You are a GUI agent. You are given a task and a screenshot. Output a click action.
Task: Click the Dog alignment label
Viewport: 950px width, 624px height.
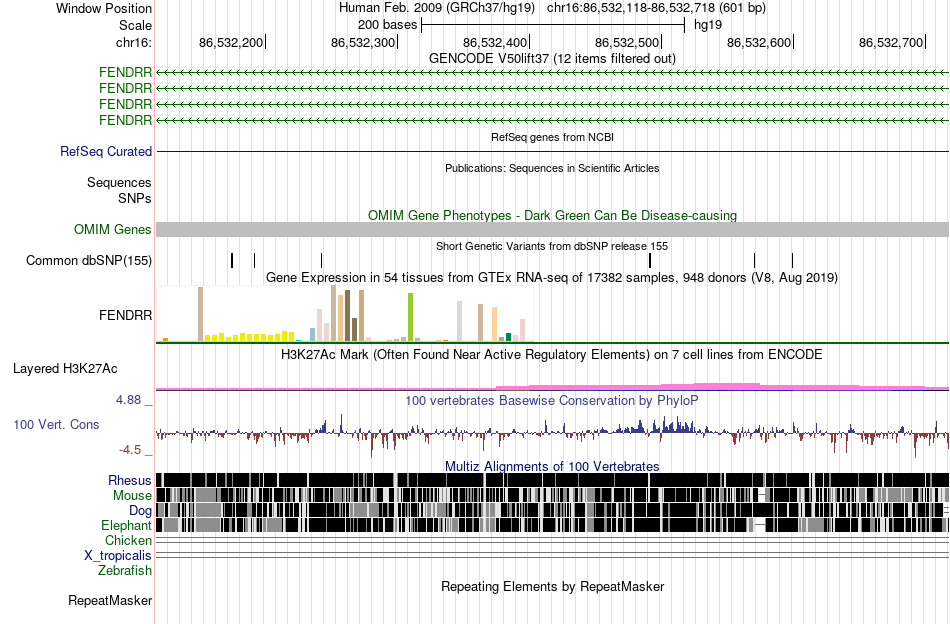pos(140,511)
